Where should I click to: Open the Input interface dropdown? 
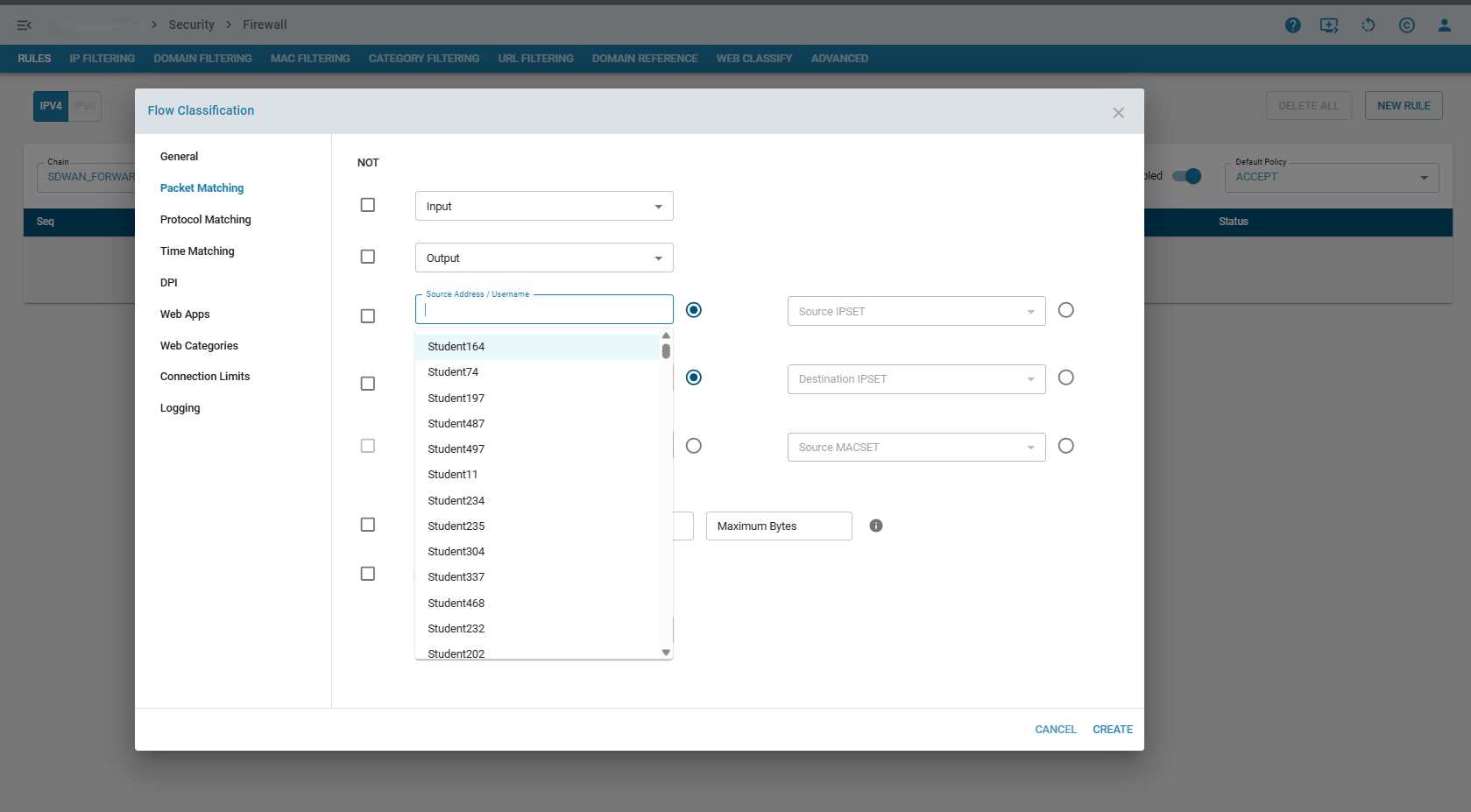(x=544, y=206)
